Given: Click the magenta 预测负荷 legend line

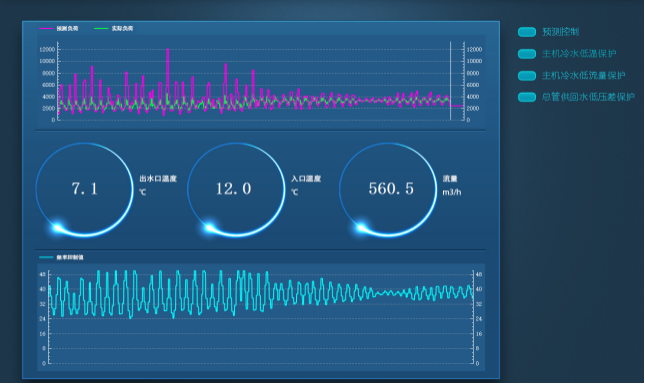Looking at the screenshot, I should click(46, 28).
